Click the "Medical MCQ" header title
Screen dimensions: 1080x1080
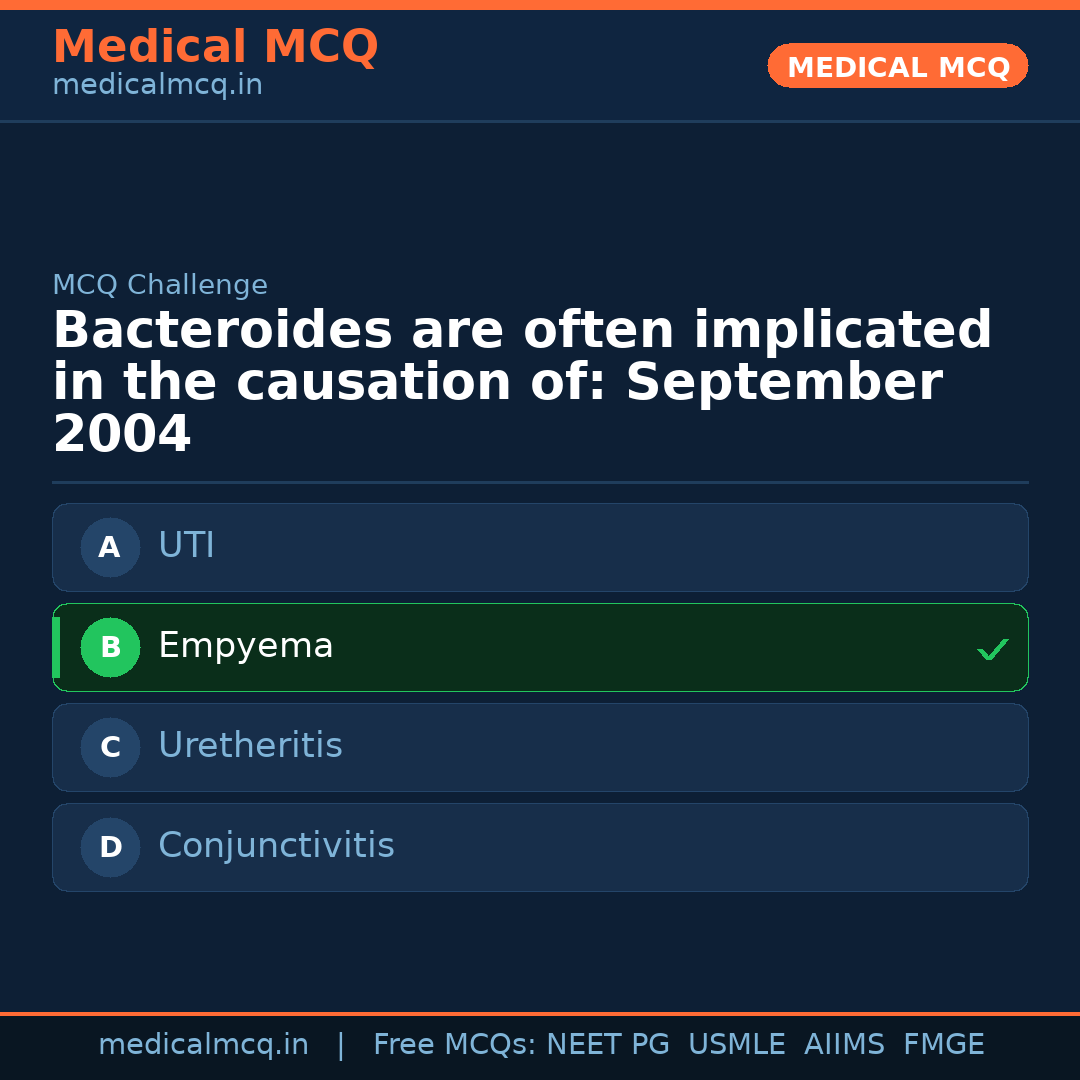(x=215, y=47)
